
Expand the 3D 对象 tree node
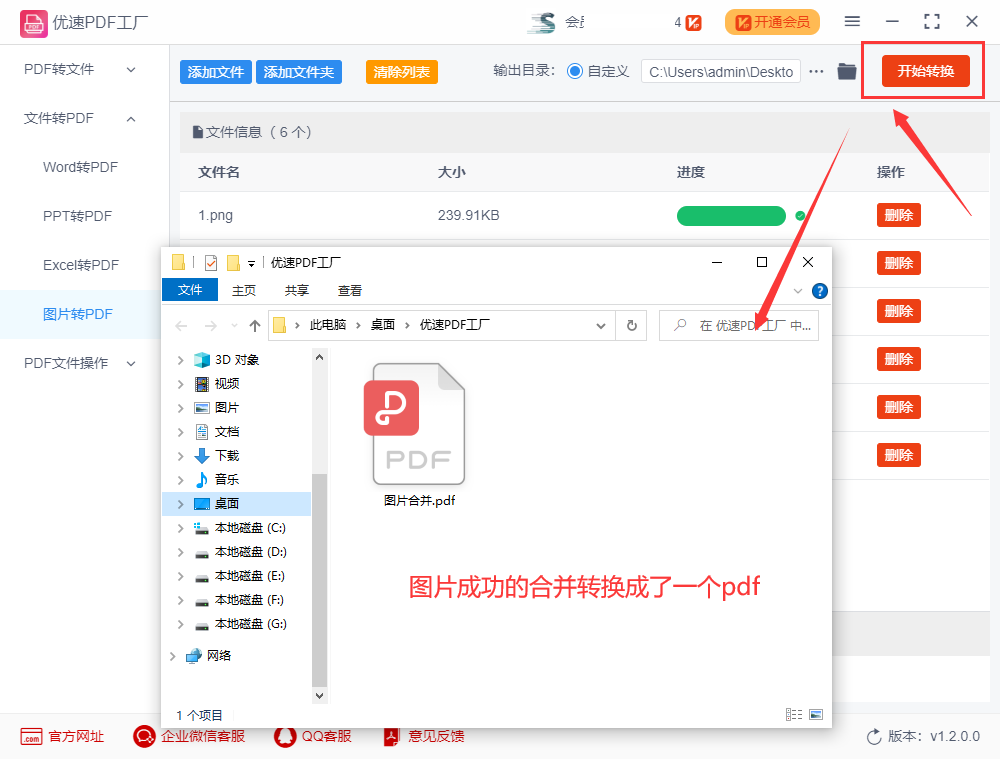(x=180, y=360)
